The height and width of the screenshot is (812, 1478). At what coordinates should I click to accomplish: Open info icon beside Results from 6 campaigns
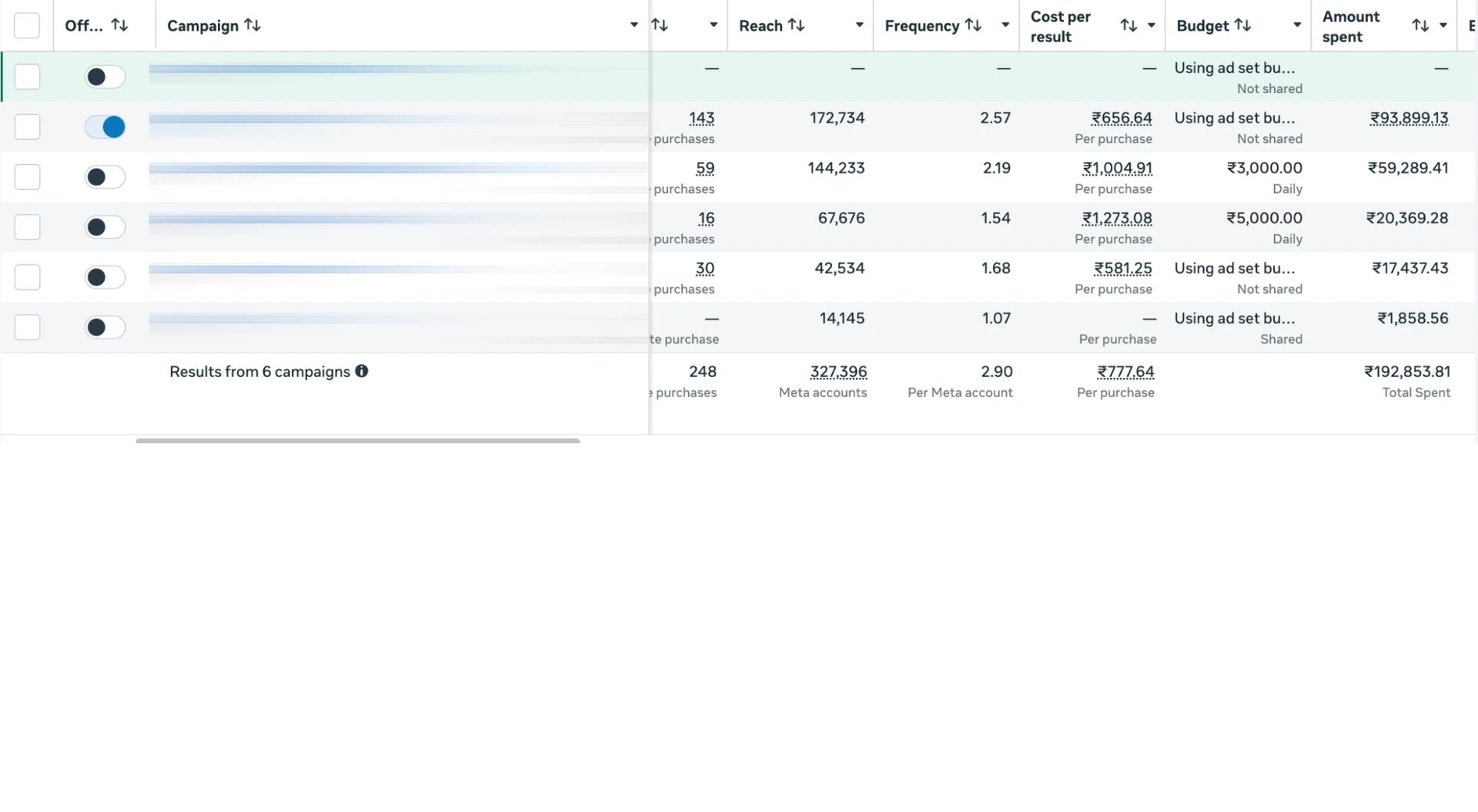click(362, 371)
